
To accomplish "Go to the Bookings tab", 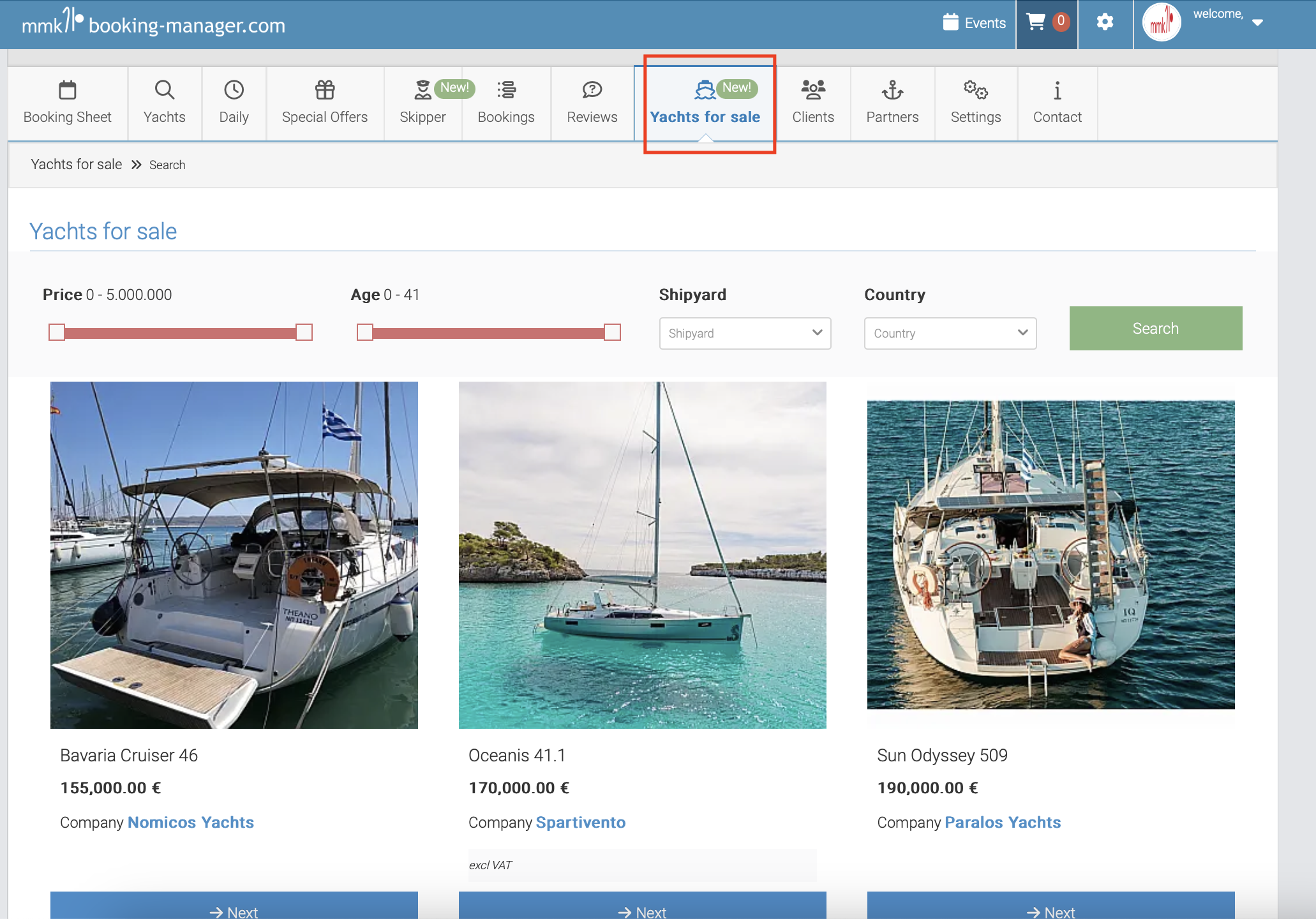I will (506, 103).
